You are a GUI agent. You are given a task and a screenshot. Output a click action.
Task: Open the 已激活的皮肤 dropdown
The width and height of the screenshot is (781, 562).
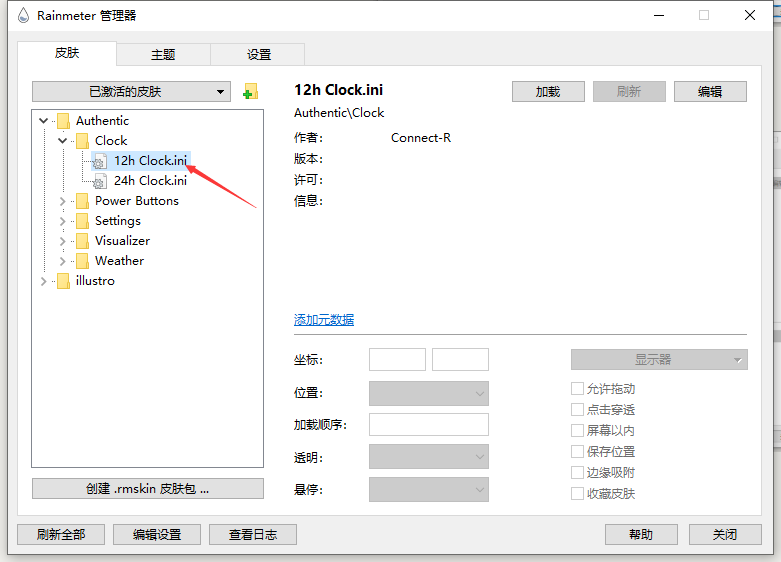tap(131, 92)
